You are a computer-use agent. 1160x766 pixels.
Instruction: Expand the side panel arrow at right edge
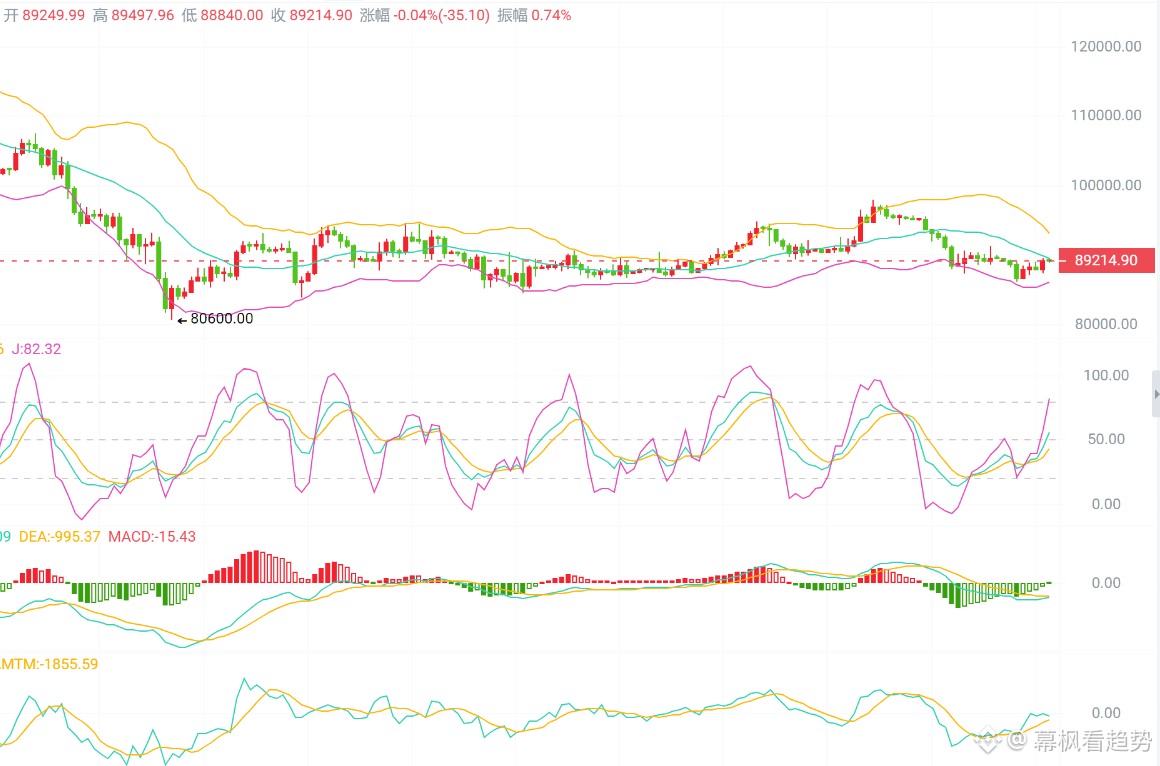(x=1156, y=394)
